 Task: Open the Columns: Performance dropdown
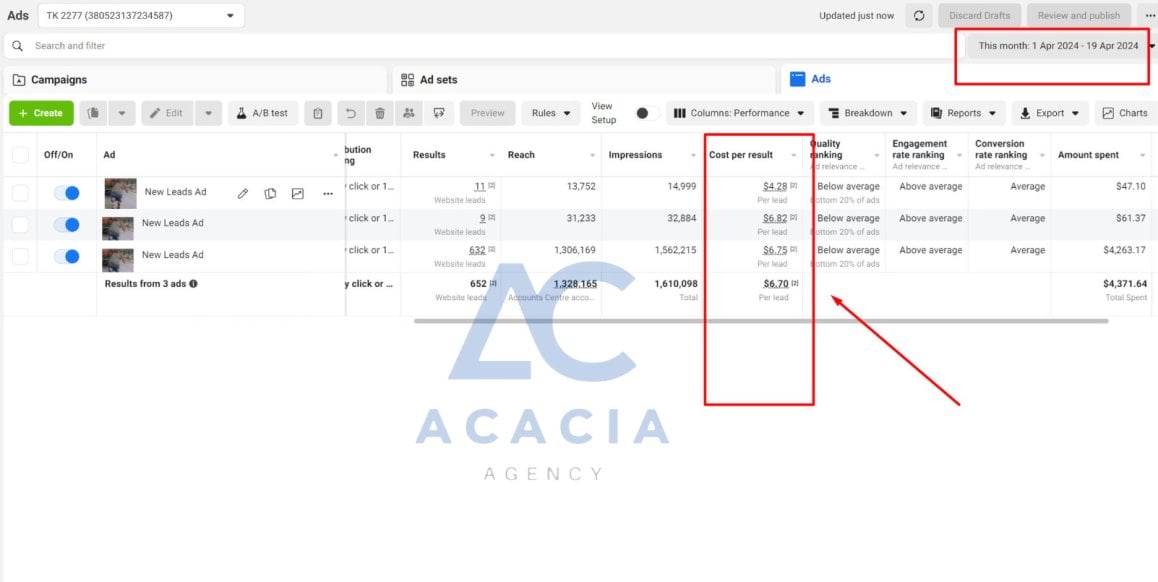pos(740,113)
